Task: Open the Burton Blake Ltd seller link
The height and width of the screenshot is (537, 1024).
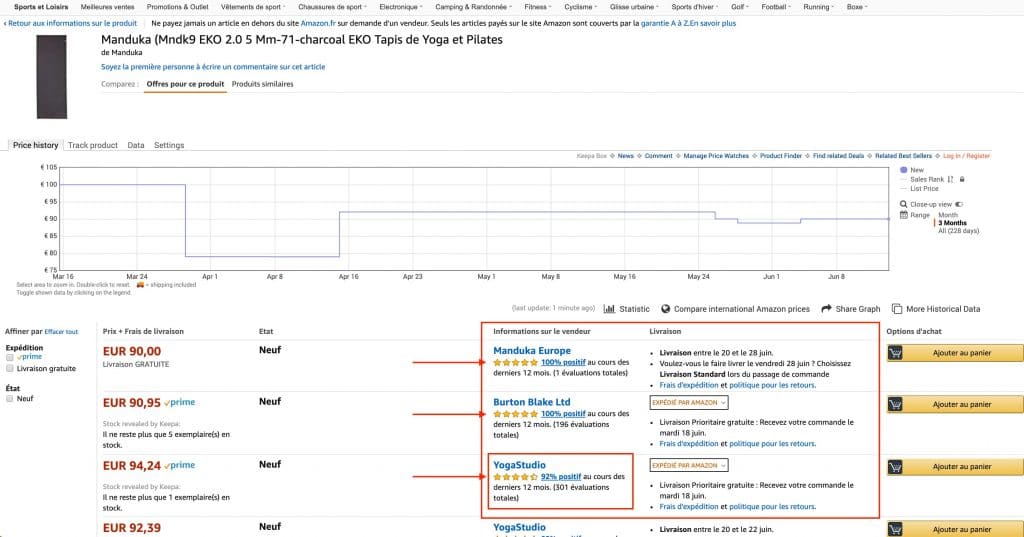Action: click(530, 402)
